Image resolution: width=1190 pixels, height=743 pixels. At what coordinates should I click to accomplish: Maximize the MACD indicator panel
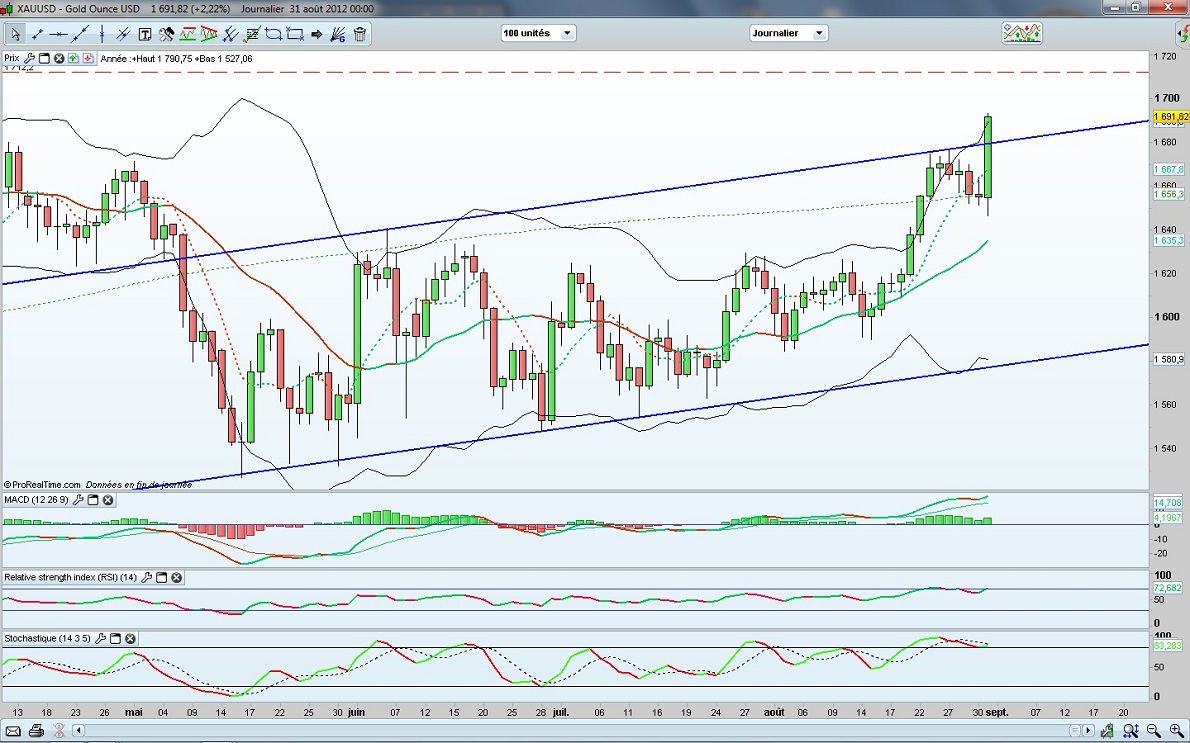click(x=93, y=500)
